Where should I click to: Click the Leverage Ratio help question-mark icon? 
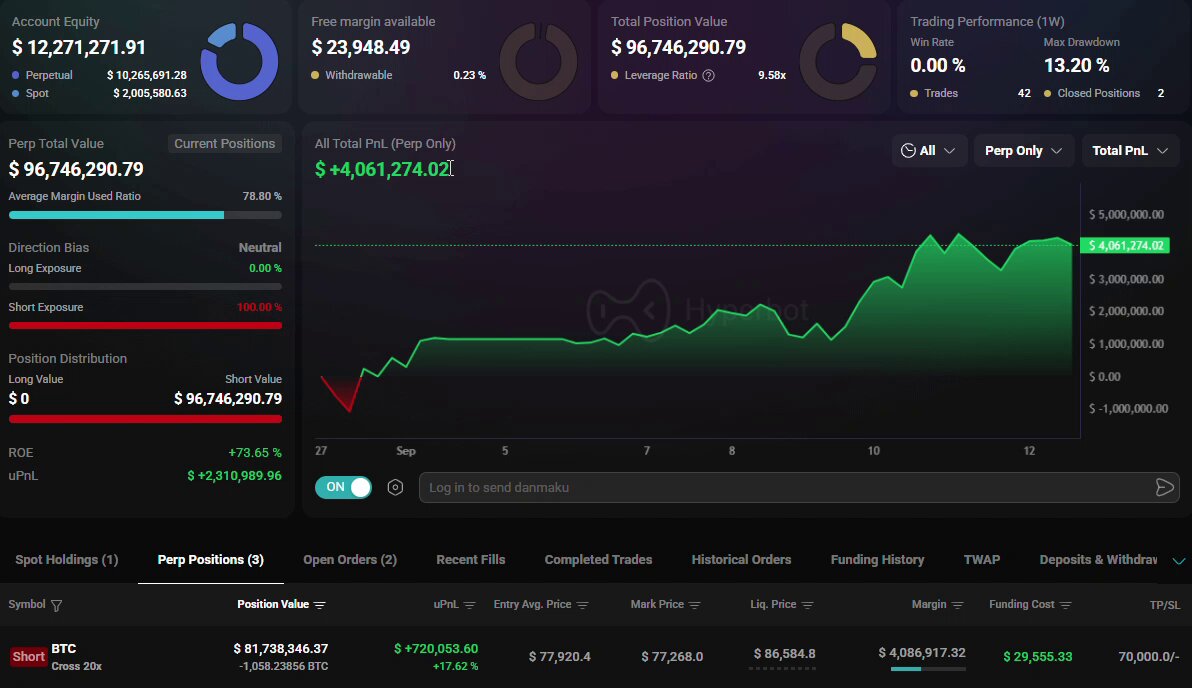(709, 75)
